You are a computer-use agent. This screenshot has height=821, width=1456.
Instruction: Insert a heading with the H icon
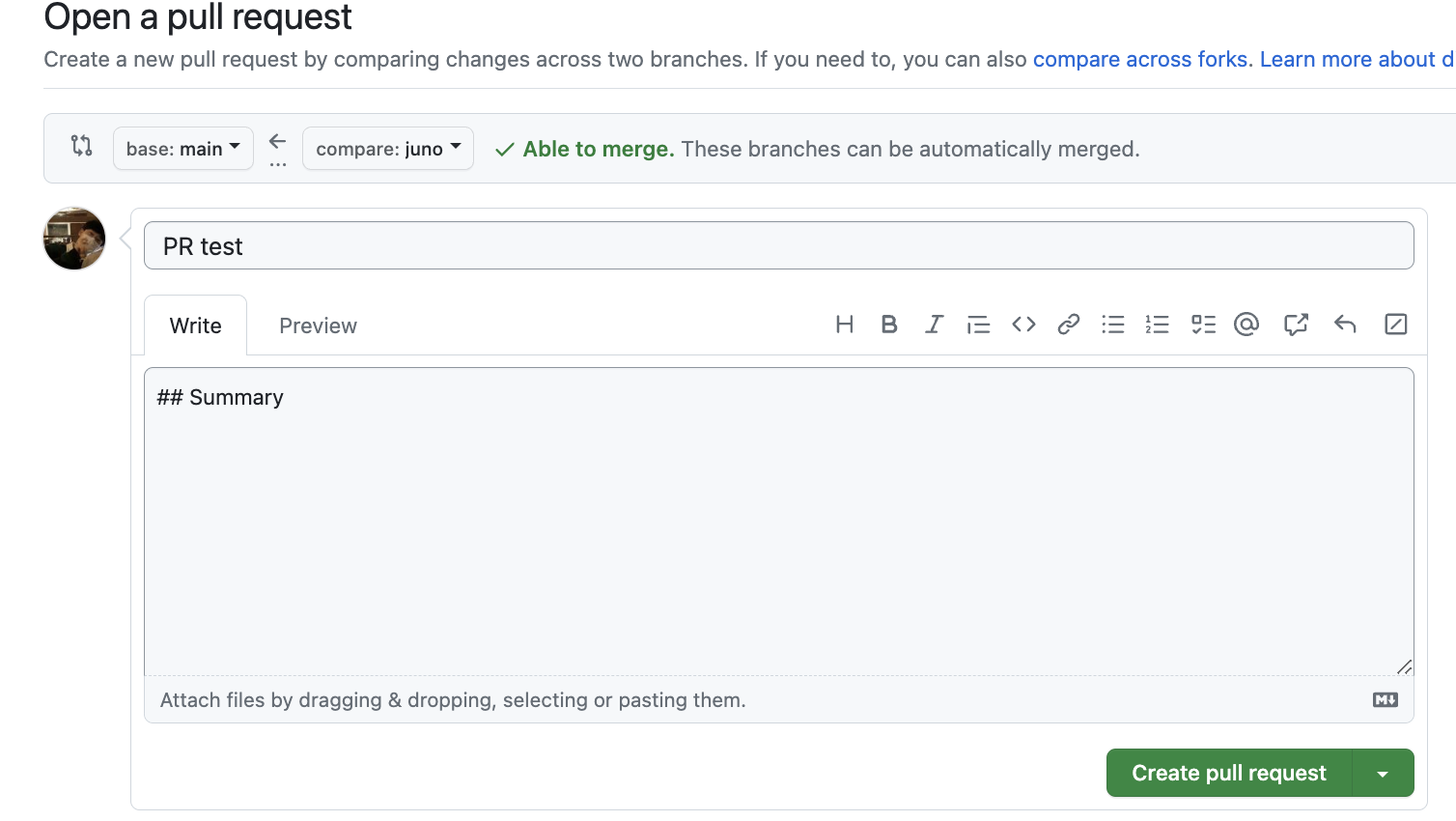[844, 325]
